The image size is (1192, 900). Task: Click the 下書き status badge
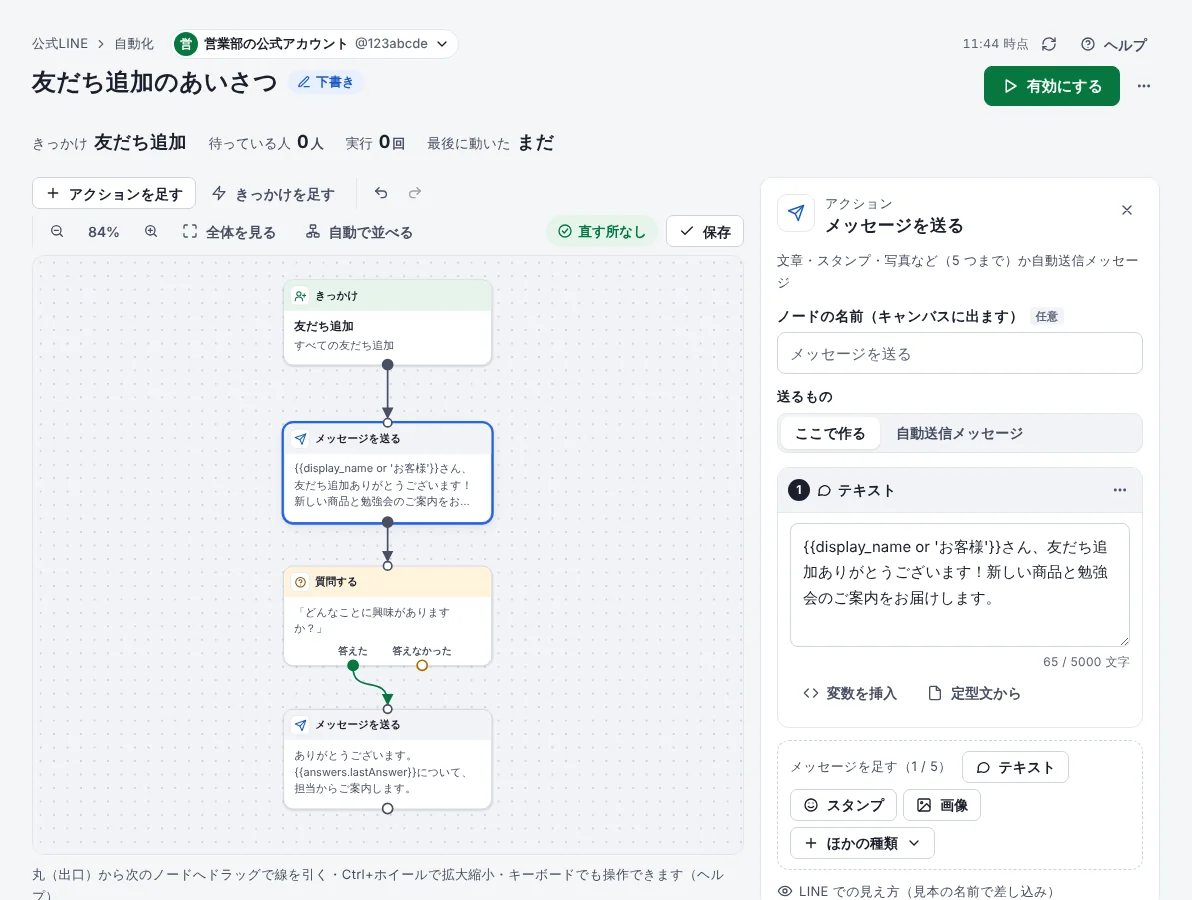point(325,82)
